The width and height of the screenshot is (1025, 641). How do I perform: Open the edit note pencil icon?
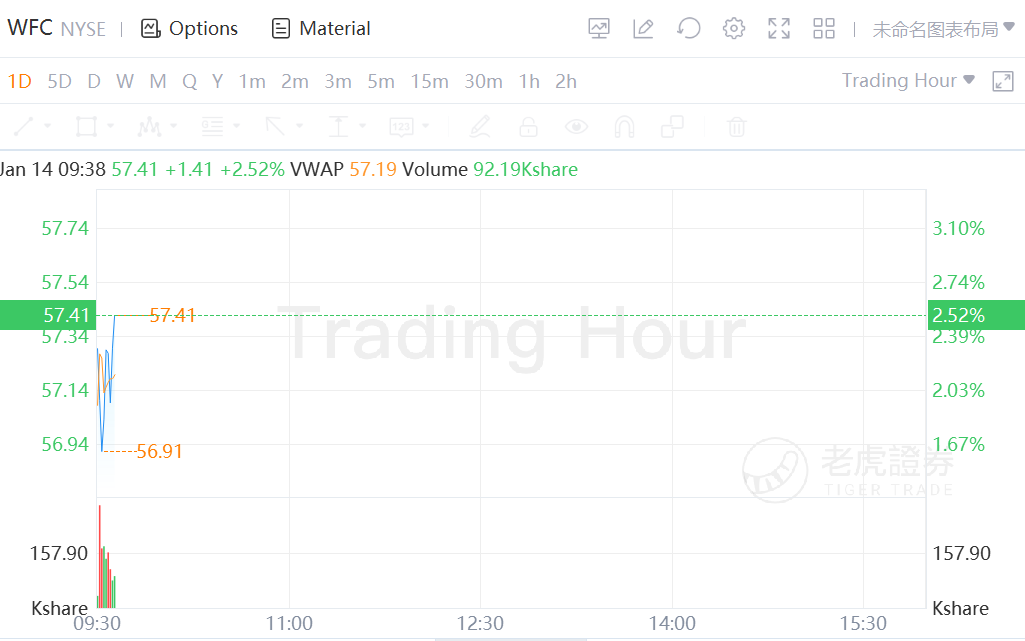(x=643, y=29)
